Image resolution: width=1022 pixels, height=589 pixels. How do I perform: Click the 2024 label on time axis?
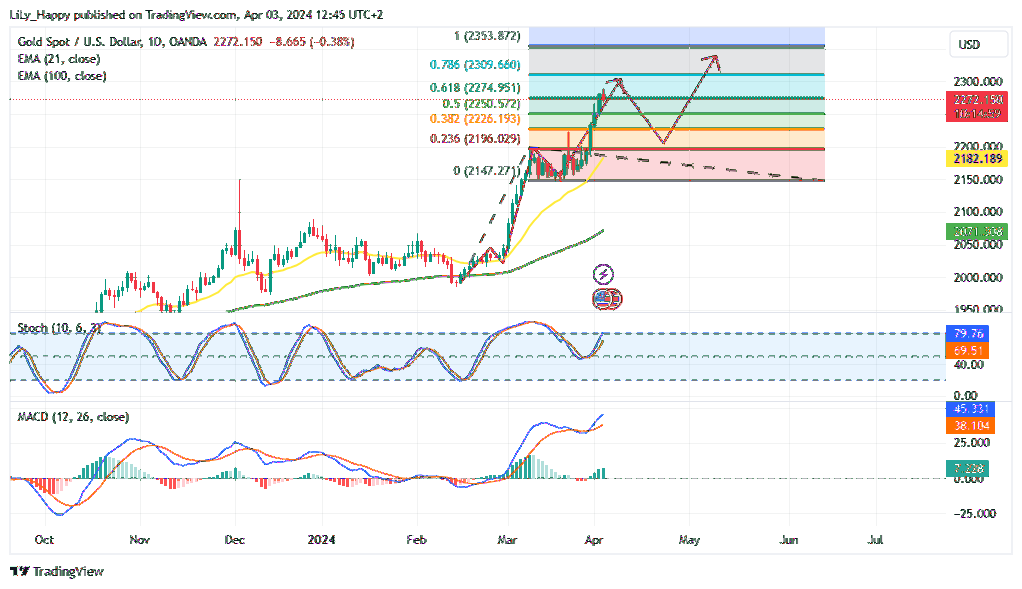click(x=321, y=539)
